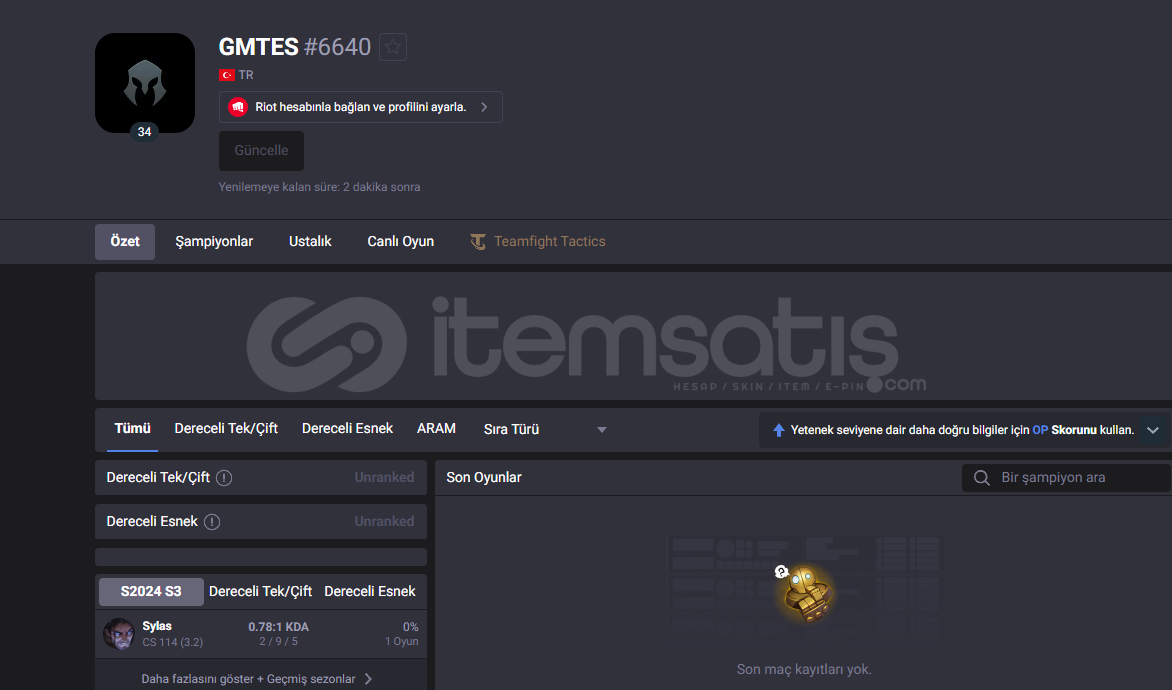Click the Bir şampiyon ara search field
Viewport: 1172px width, 690px height.
click(1066, 478)
